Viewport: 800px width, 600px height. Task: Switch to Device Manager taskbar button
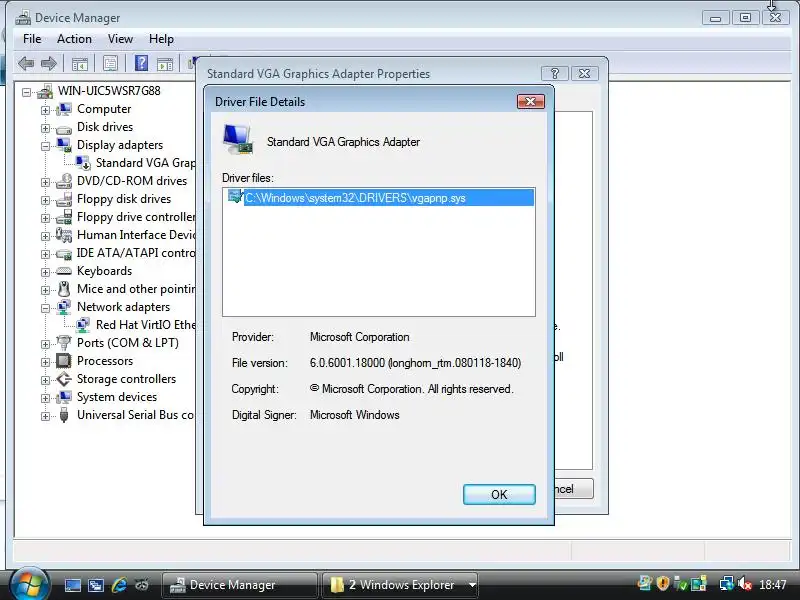pyautogui.click(x=239, y=585)
